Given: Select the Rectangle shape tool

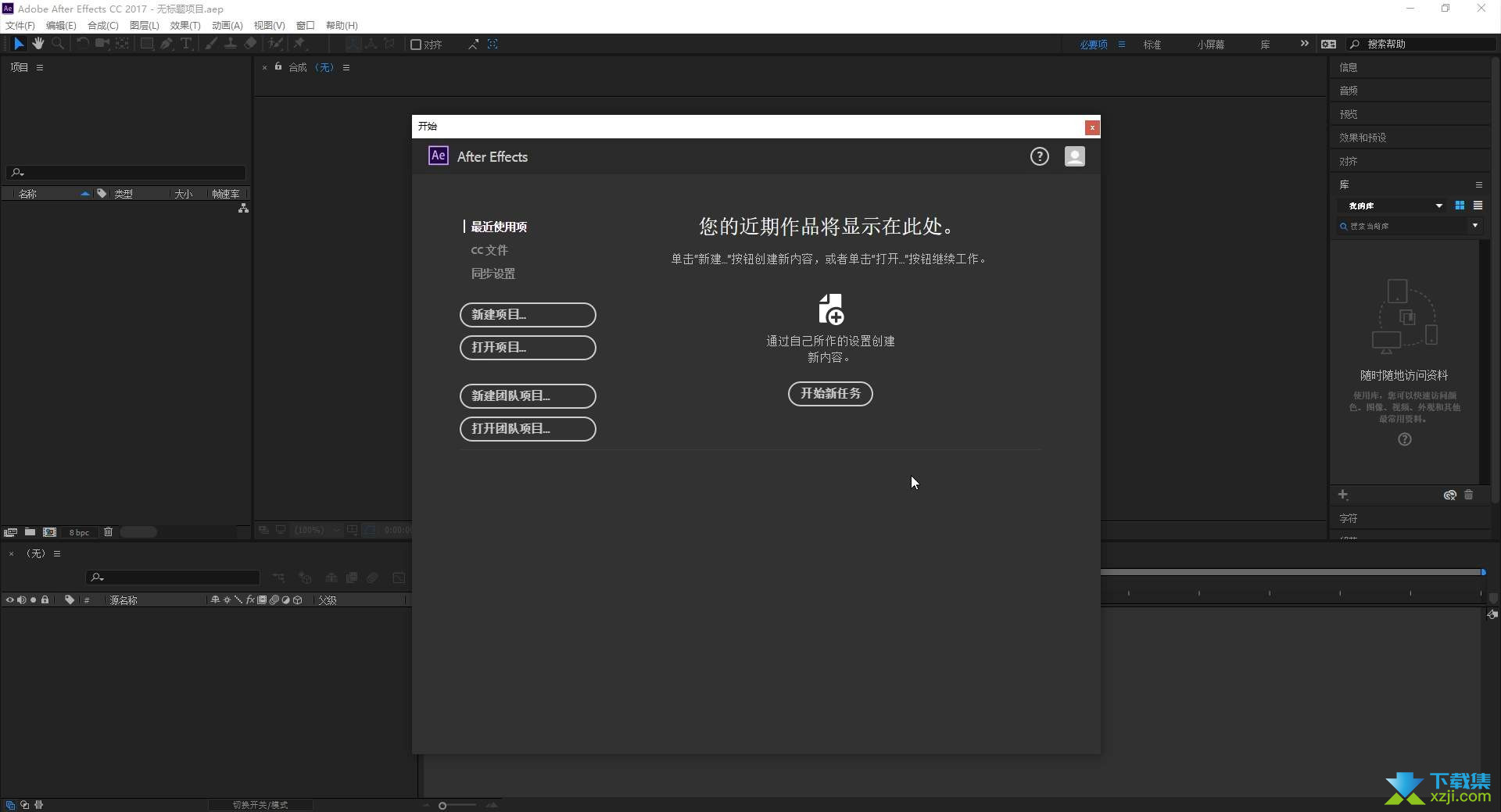Looking at the screenshot, I should 146,44.
